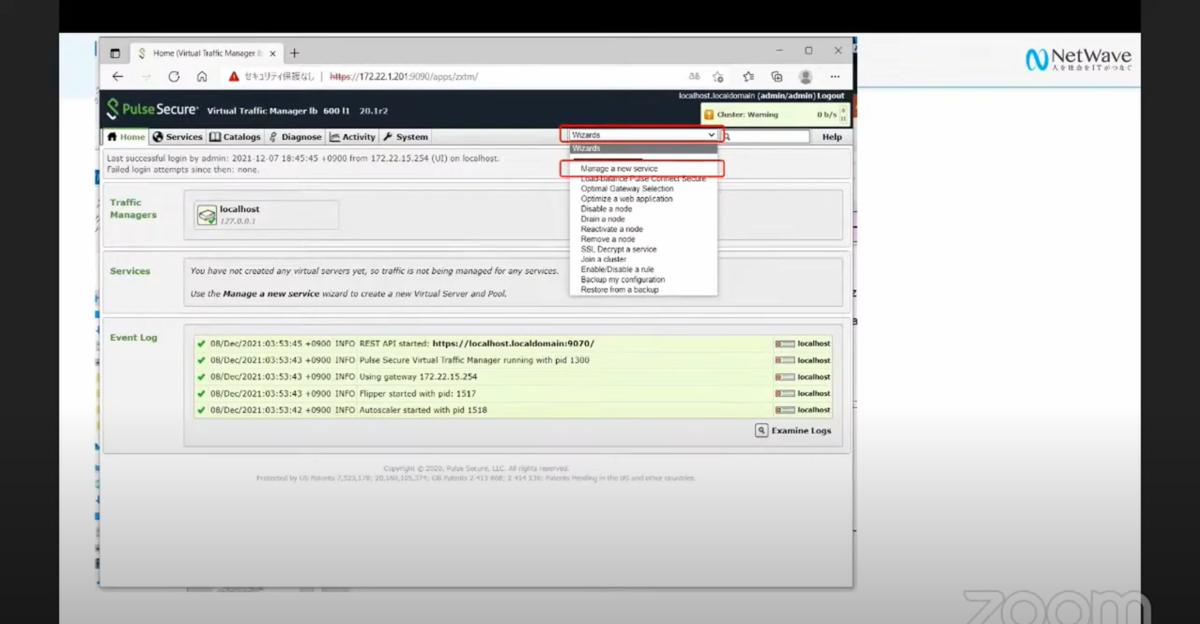Pick 'Optimize a web application' wizard
This screenshot has height=624, width=1200.
click(x=626, y=199)
